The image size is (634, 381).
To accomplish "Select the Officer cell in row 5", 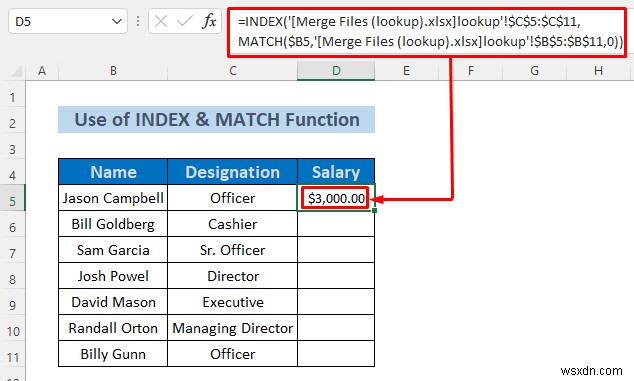I will (232, 198).
